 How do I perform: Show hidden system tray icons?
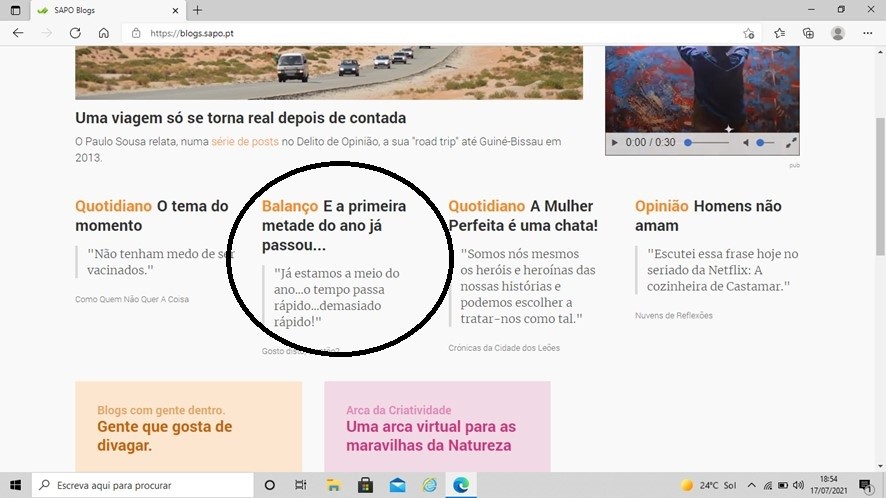click(x=752, y=485)
